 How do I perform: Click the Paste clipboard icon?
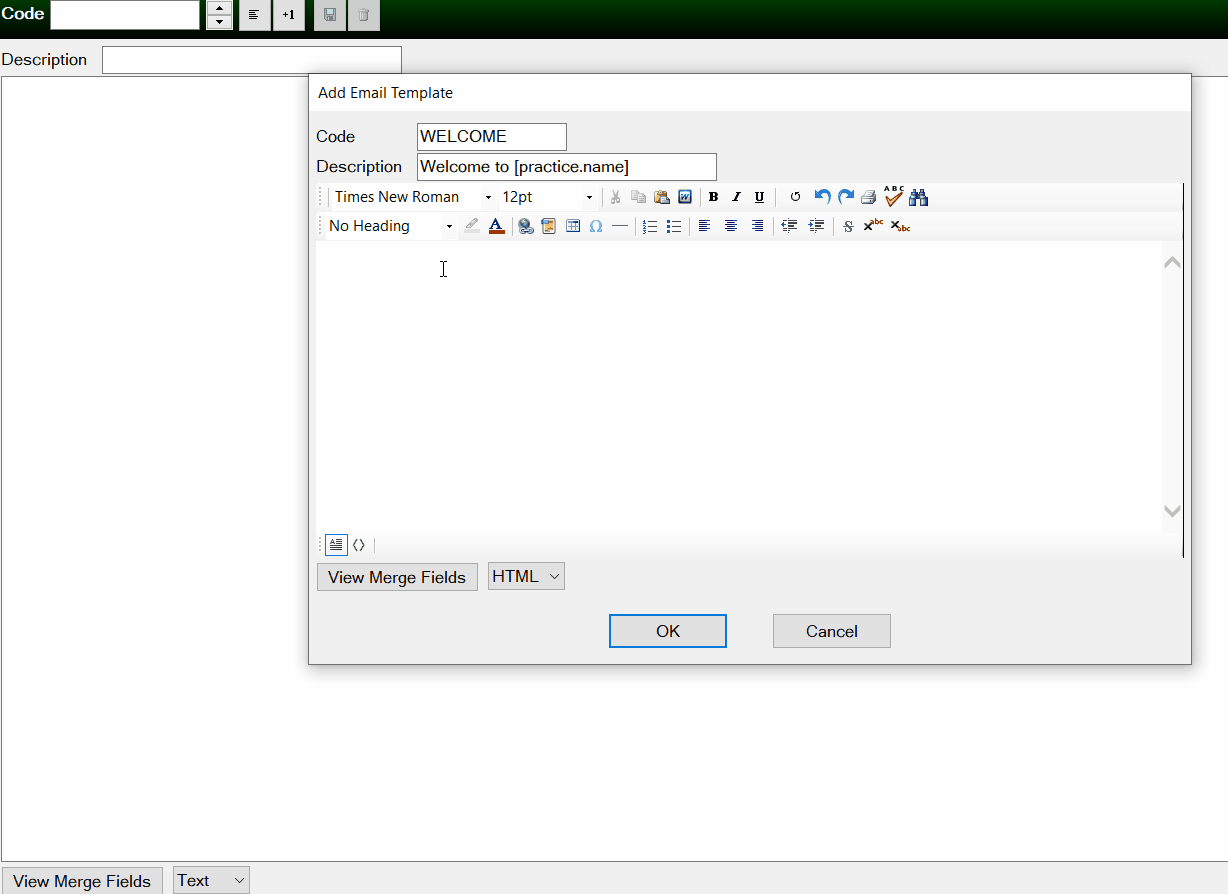click(661, 197)
